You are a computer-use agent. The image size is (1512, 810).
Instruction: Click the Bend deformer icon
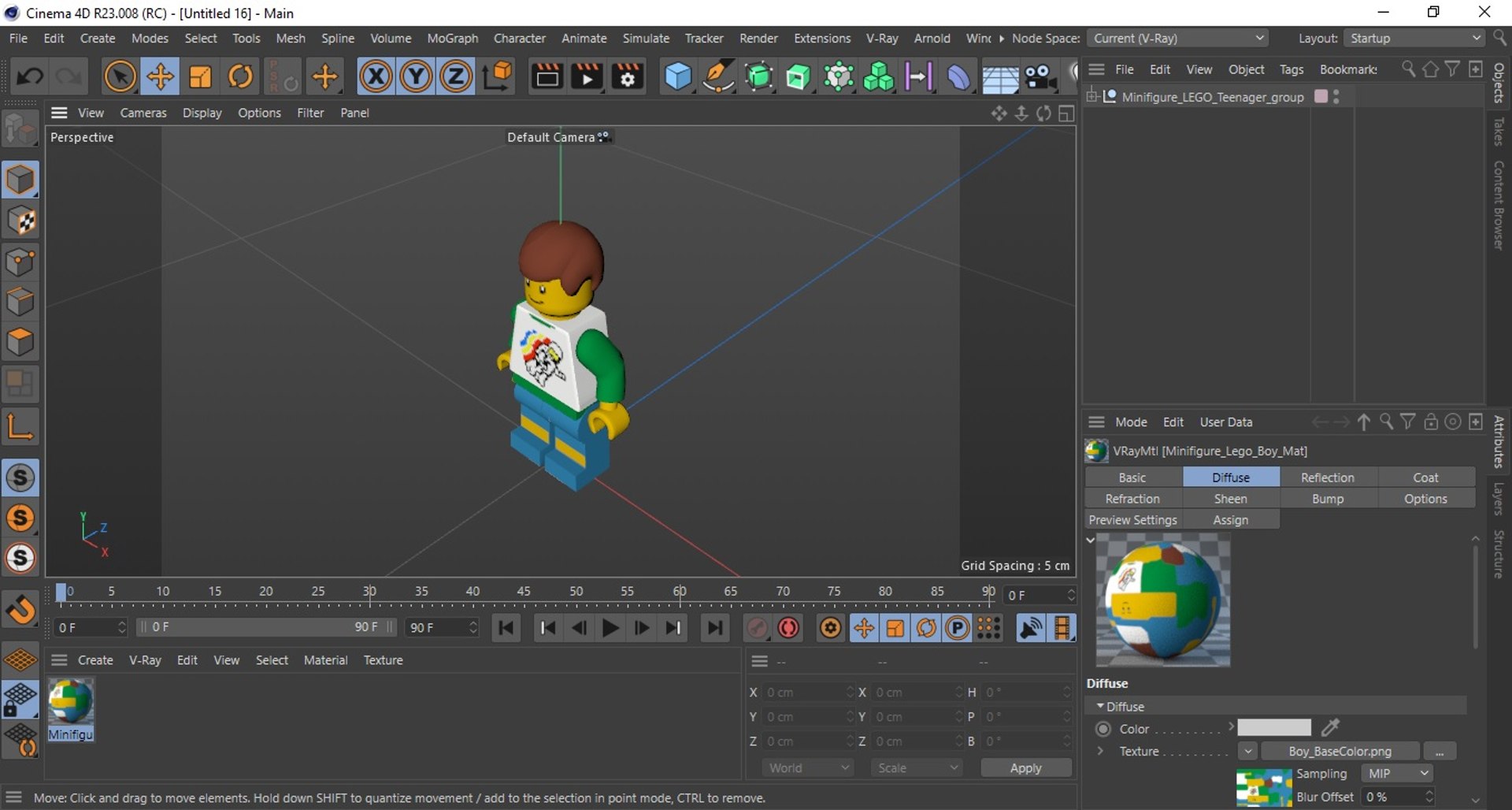[x=958, y=76]
